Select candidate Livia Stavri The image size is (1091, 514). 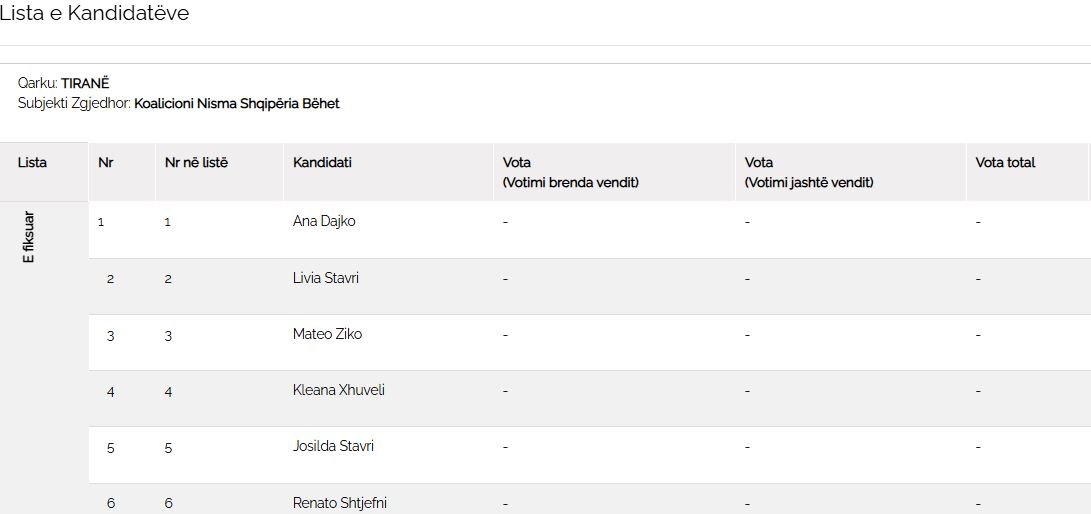(x=326, y=278)
